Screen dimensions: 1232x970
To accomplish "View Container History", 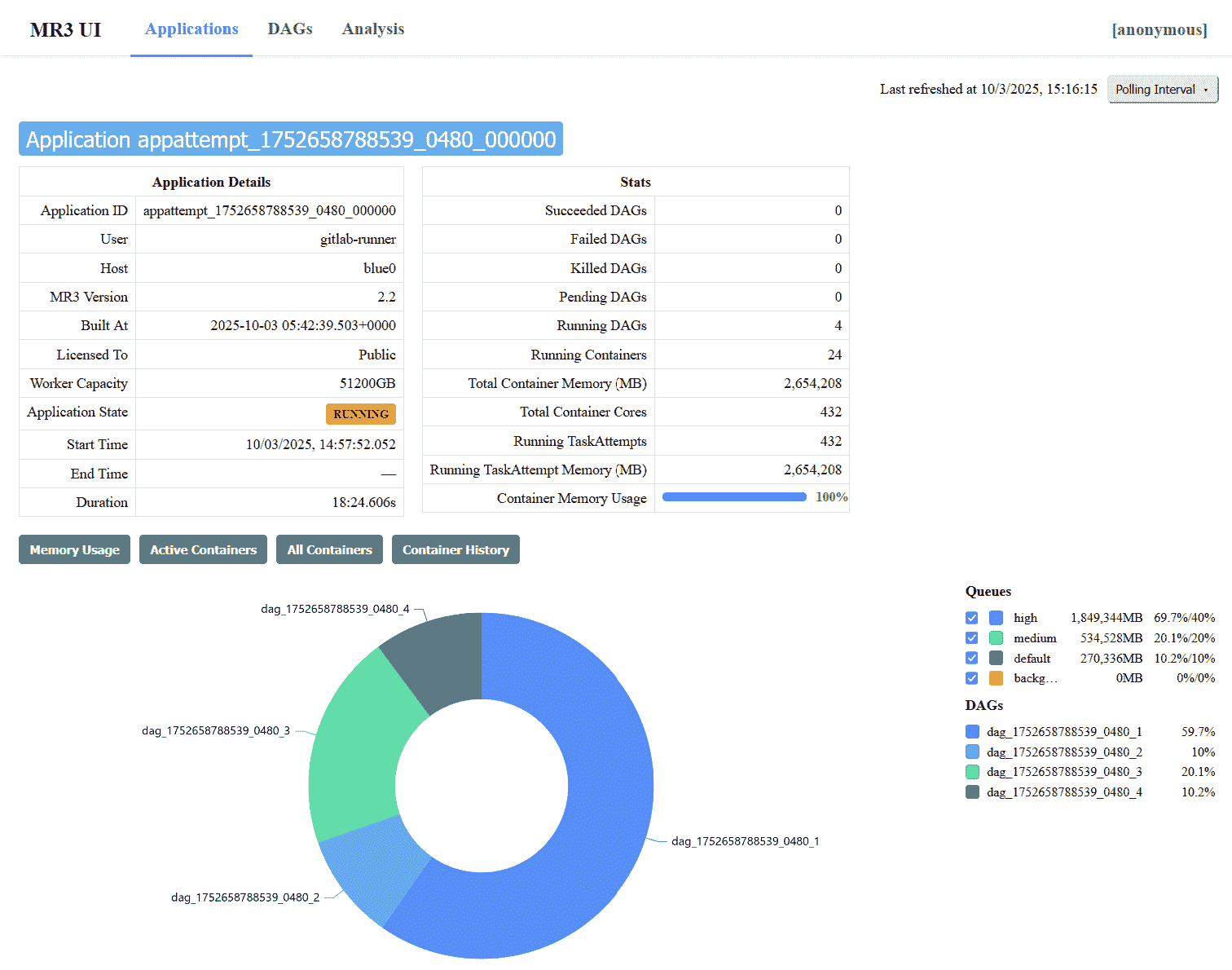I will (455, 550).
